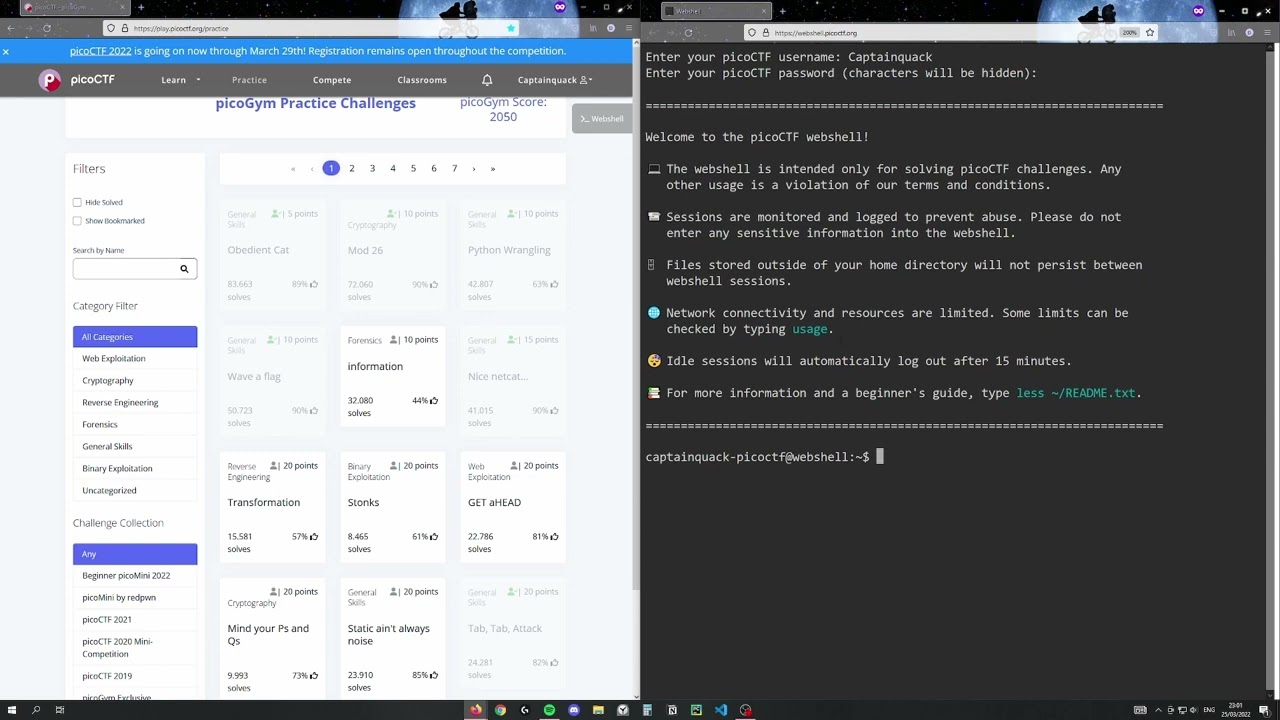Open the Practice nav item
Screen dimensions: 1280x720
click(249, 80)
